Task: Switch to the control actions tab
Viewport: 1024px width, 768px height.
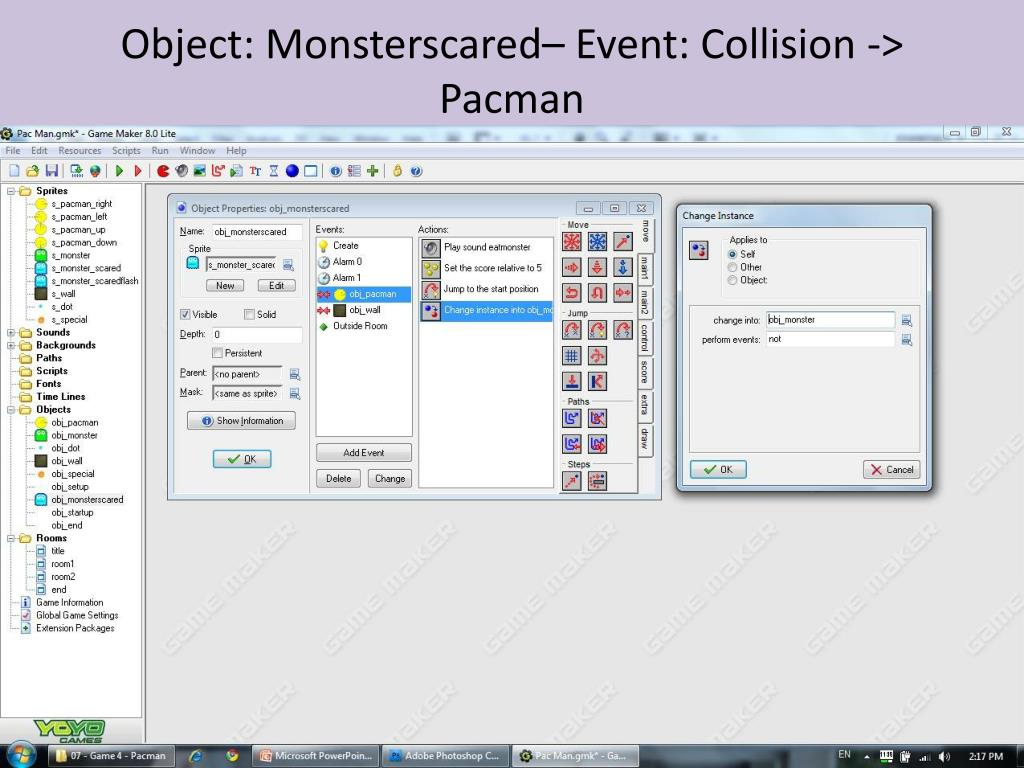Action: point(644,337)
